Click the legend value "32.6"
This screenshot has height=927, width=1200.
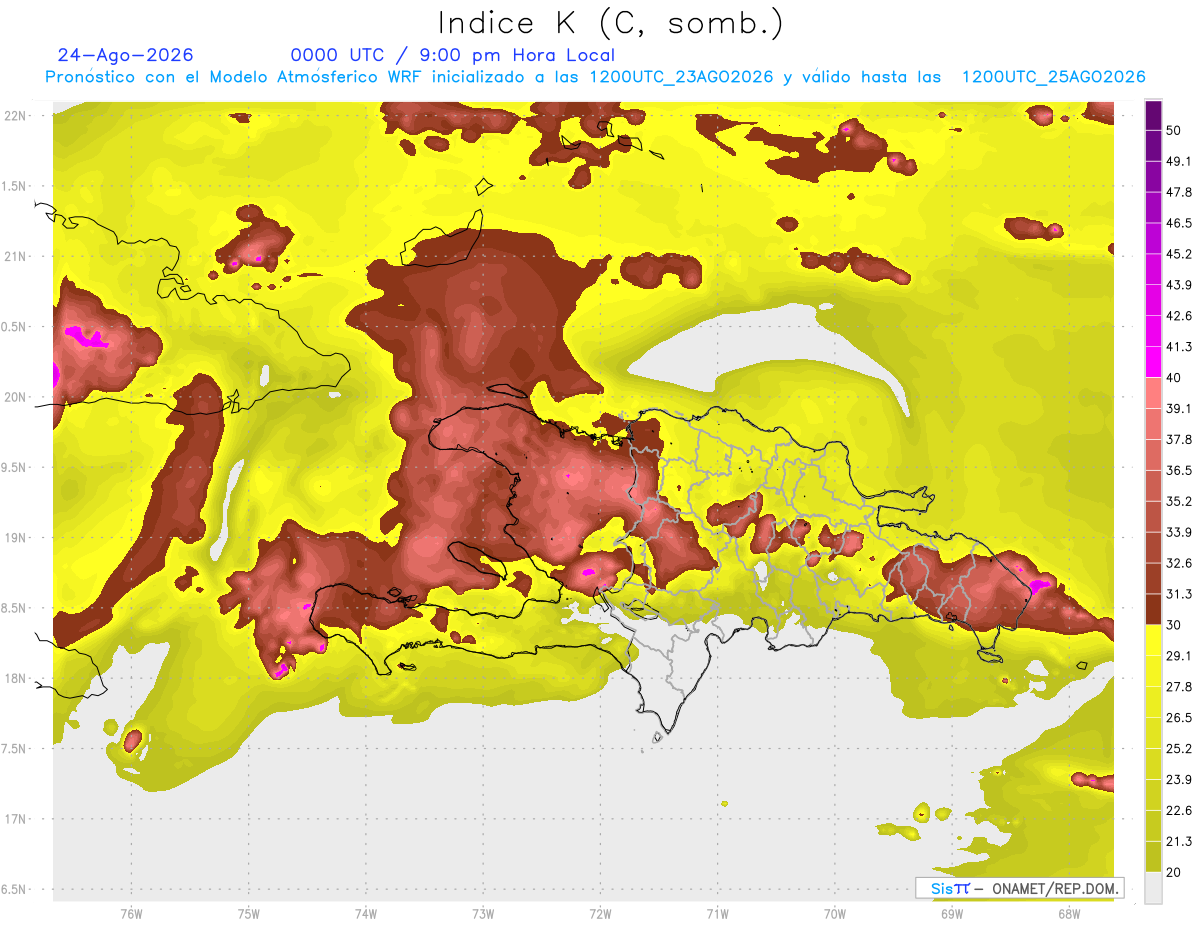tap(1180, 563)
